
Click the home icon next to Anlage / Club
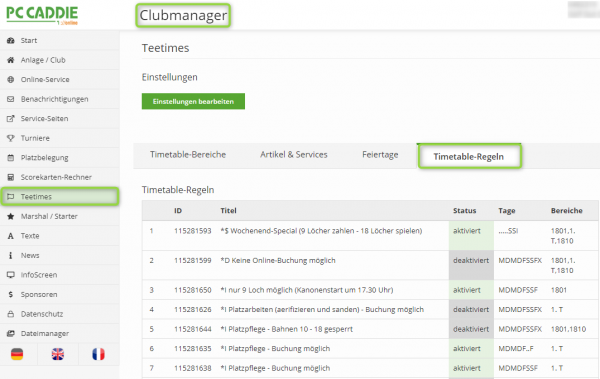point(11,60)
